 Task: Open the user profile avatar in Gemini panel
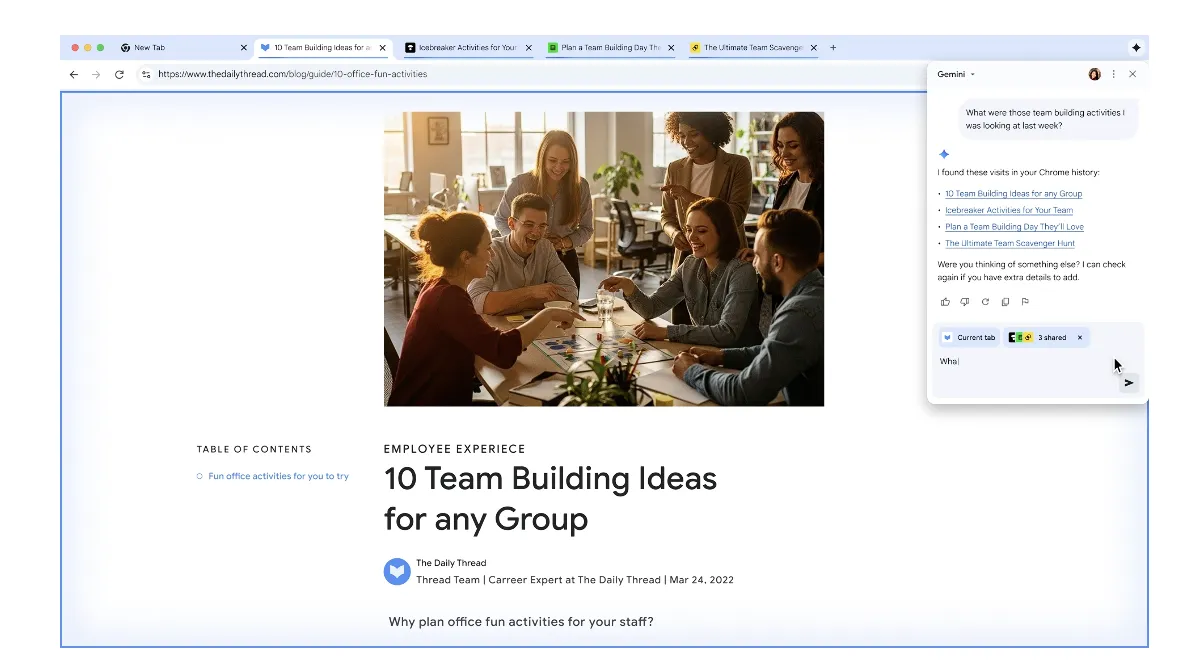coord(1094,74)
